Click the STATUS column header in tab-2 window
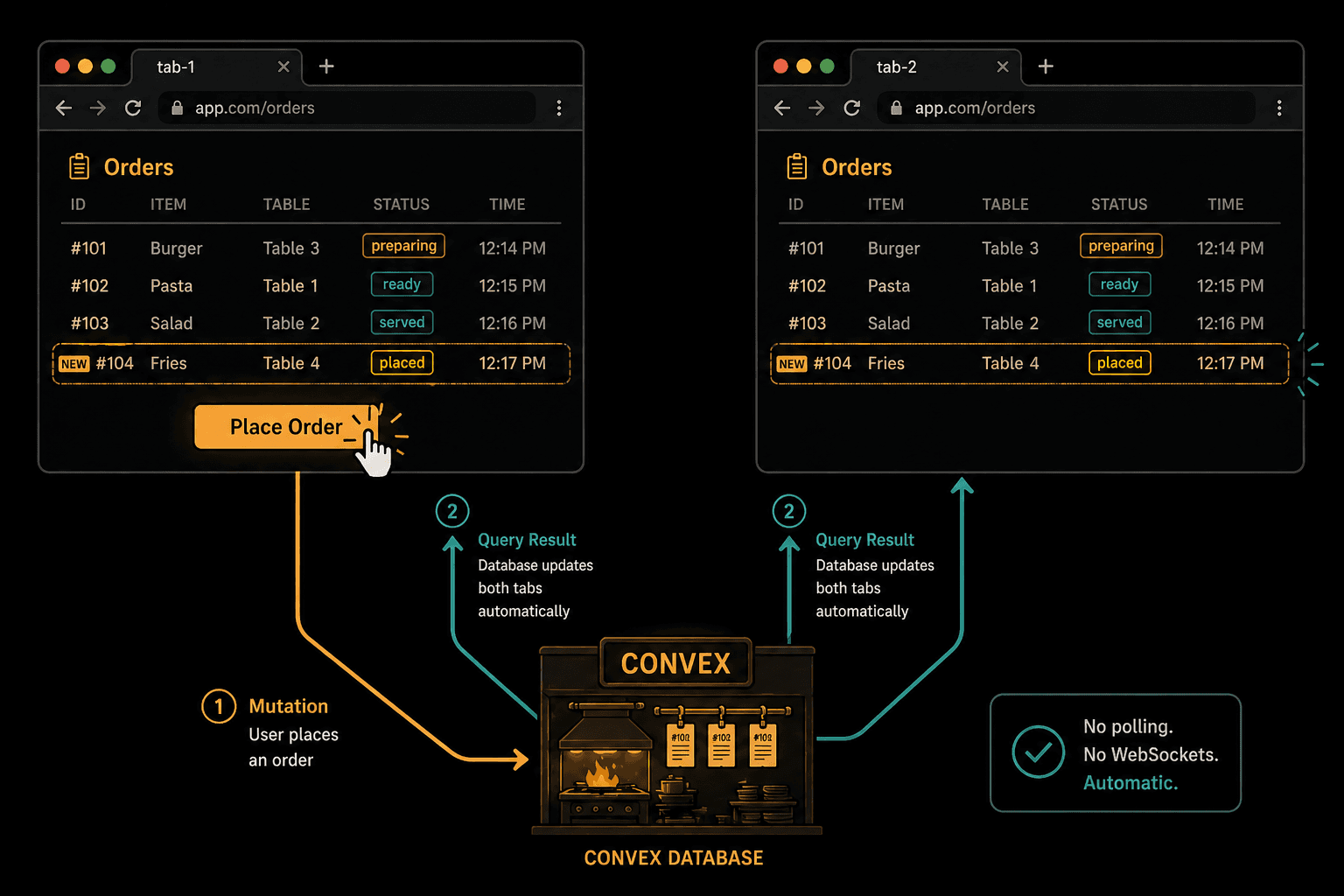The height and width of the screenshot is (896, 1344). pyautogui.click(x=1119, y=205)
